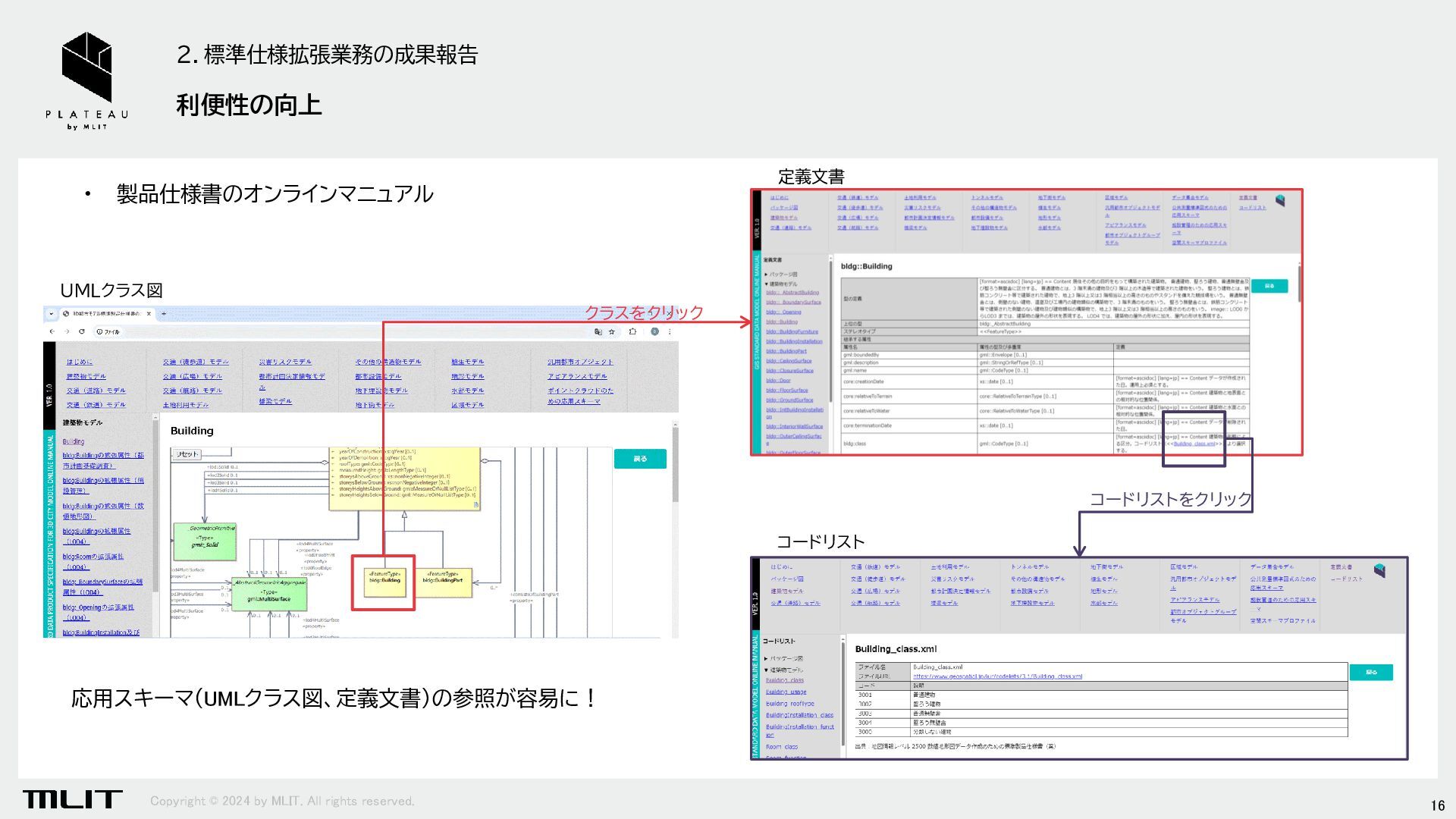Open the geospatial.jp Building_class.xml URL link
This screenshot has width=1456, height=819.
point(996,676)
